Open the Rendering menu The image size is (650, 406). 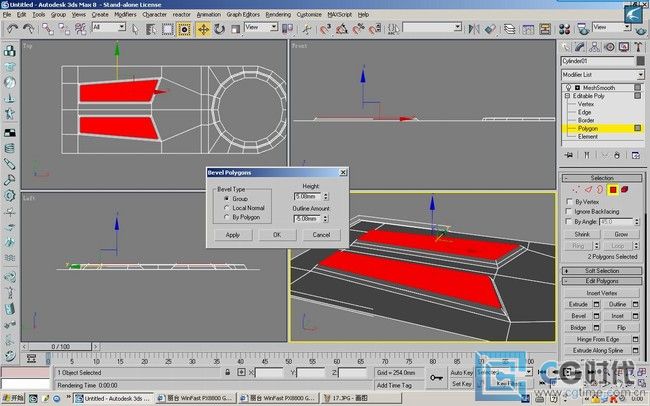point(278,14)
